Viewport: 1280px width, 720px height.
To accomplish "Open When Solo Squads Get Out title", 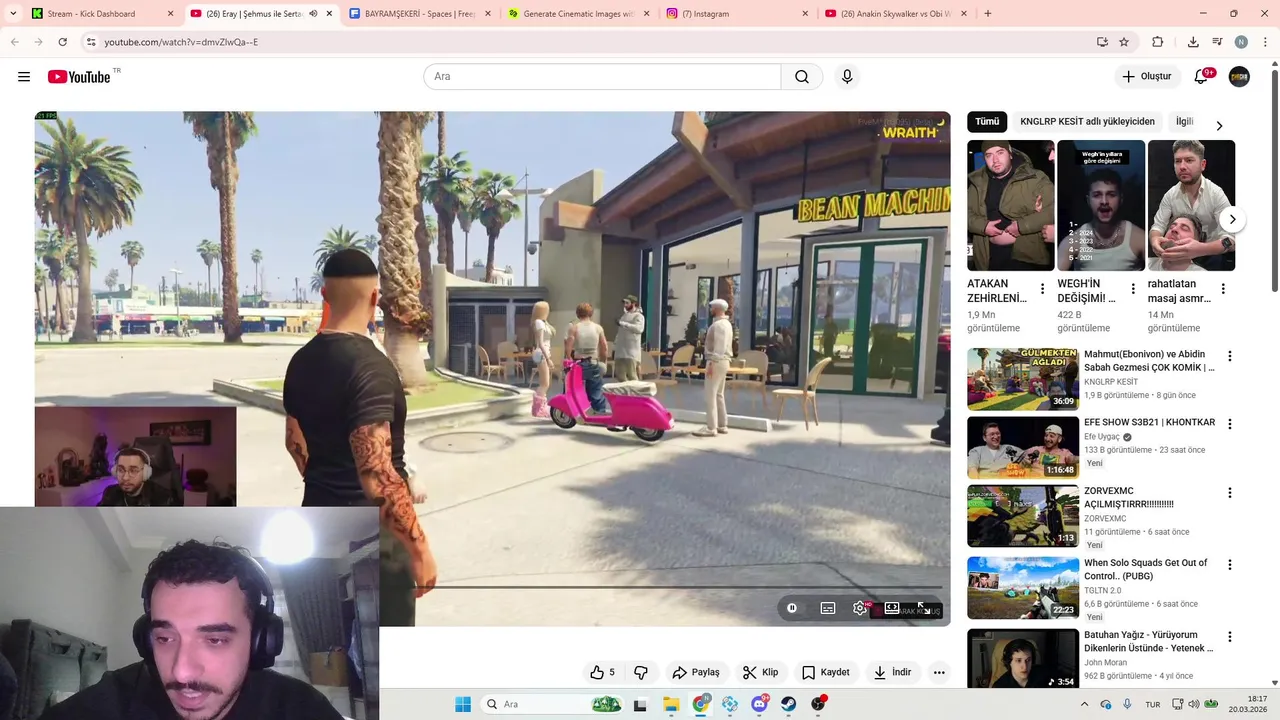I will tap(1146, 569).
